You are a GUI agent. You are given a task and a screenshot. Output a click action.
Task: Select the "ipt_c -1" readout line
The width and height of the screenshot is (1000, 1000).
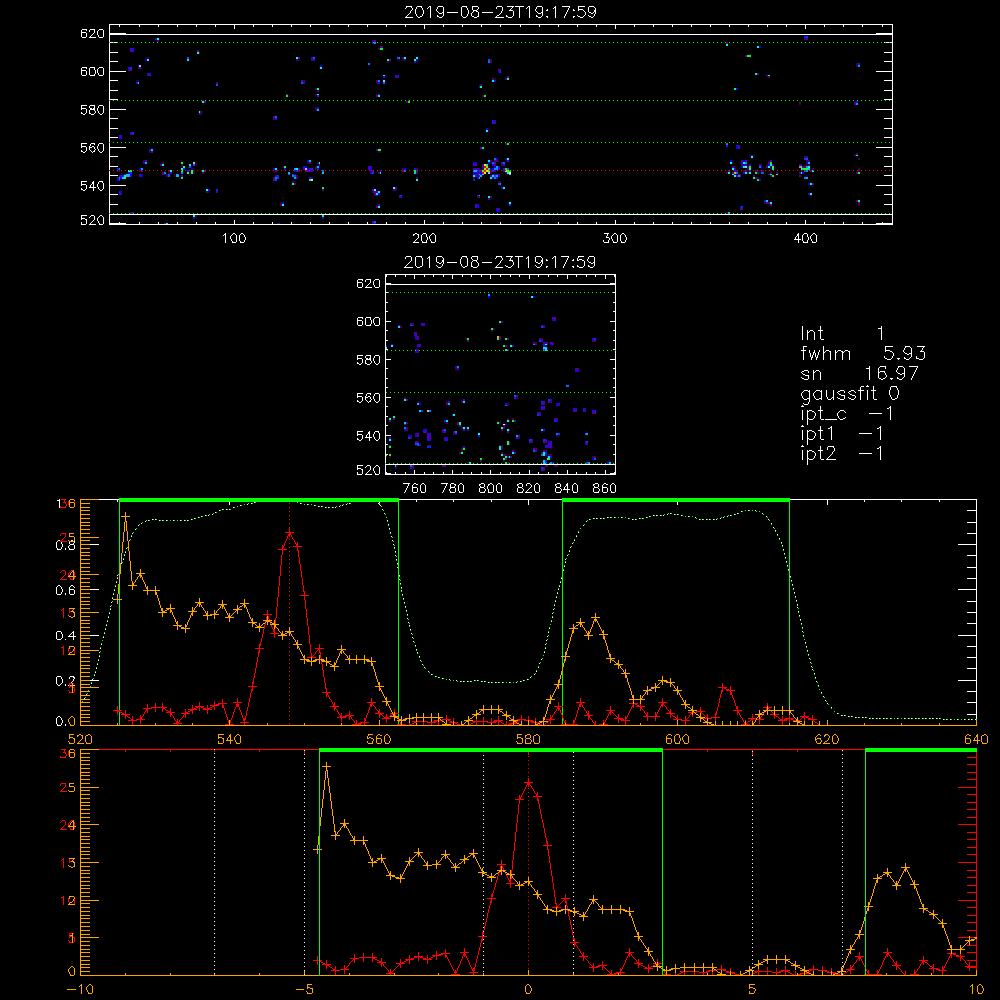847,413
